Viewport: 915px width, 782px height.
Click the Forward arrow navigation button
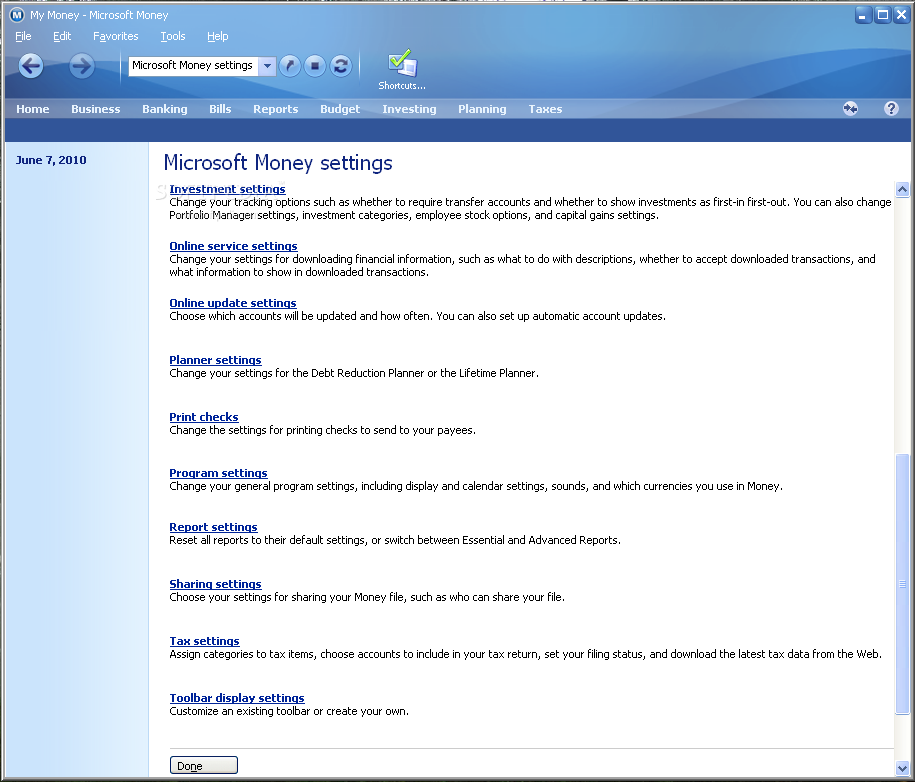82,65
